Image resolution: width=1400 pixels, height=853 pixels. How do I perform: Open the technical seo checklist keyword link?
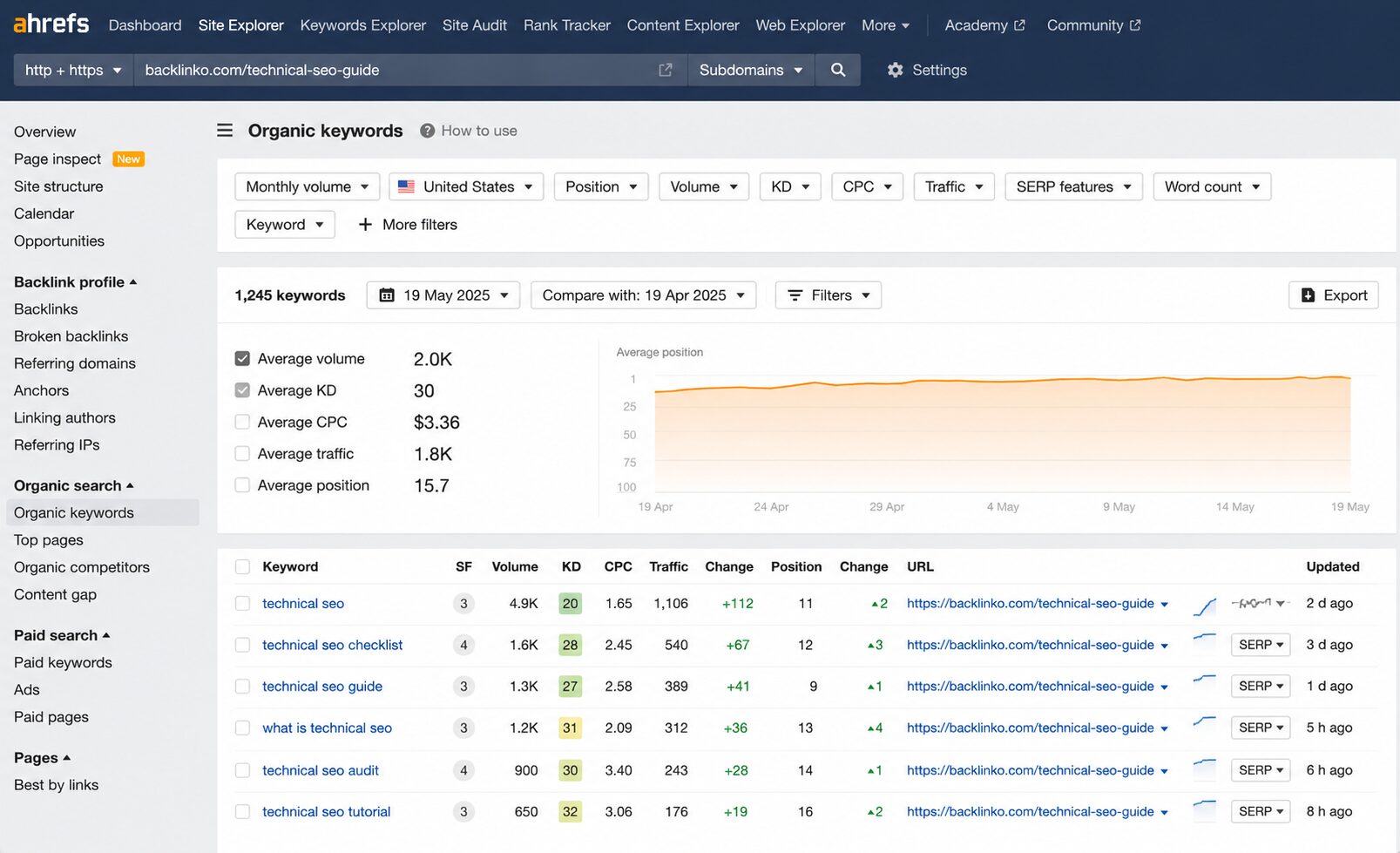pyautogui.click(x=332, y=645)
